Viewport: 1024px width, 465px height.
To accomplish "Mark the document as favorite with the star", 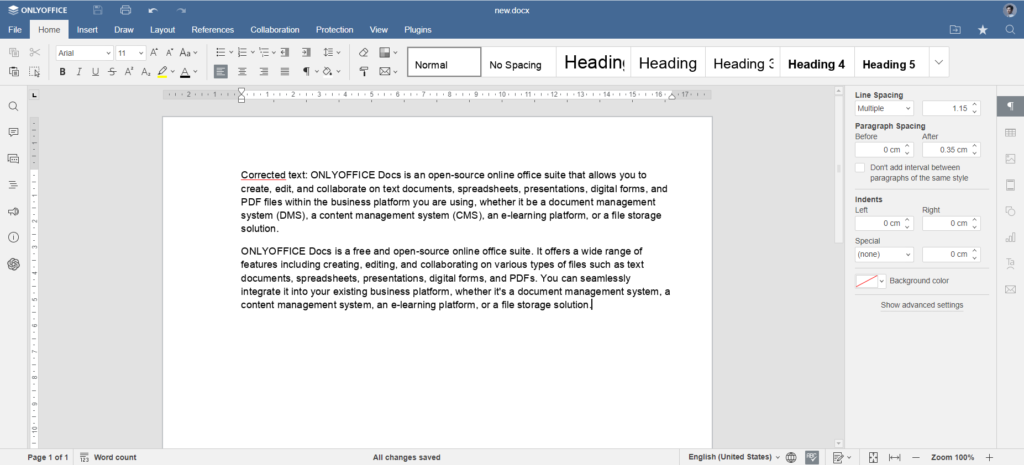I will tap(982, 29).
